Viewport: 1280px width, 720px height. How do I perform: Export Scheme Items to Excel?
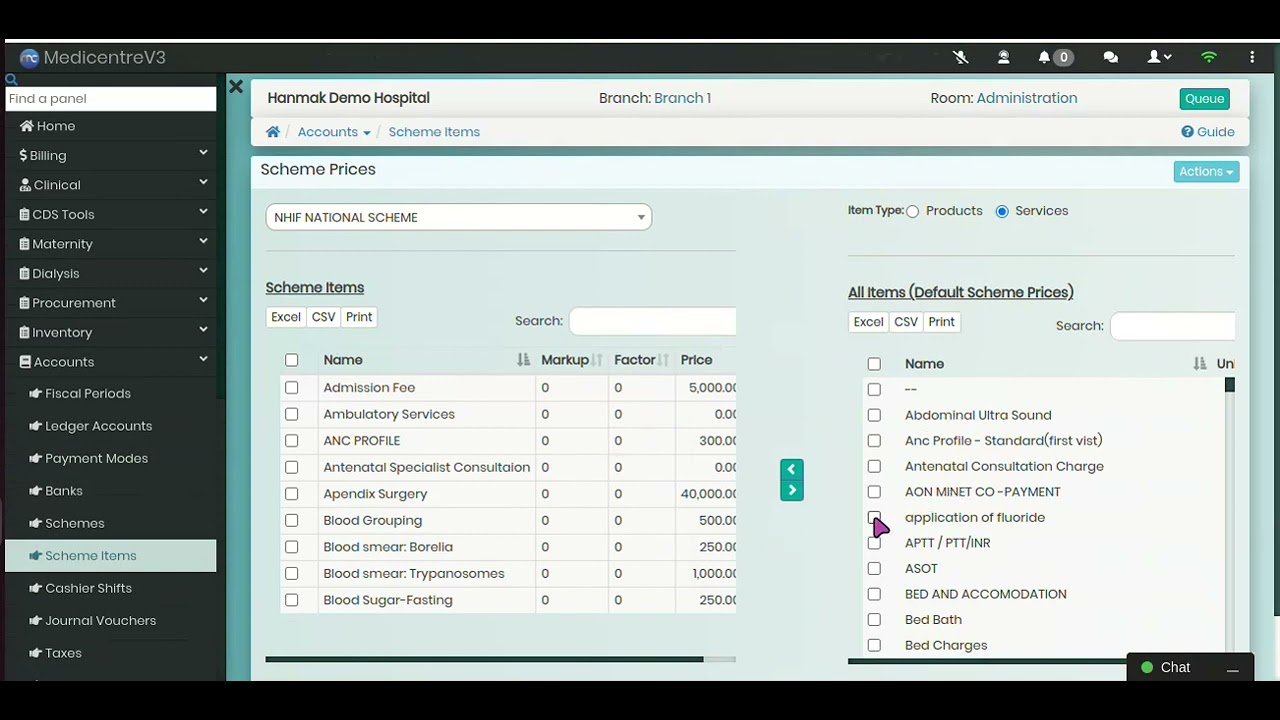click(285, 317)
